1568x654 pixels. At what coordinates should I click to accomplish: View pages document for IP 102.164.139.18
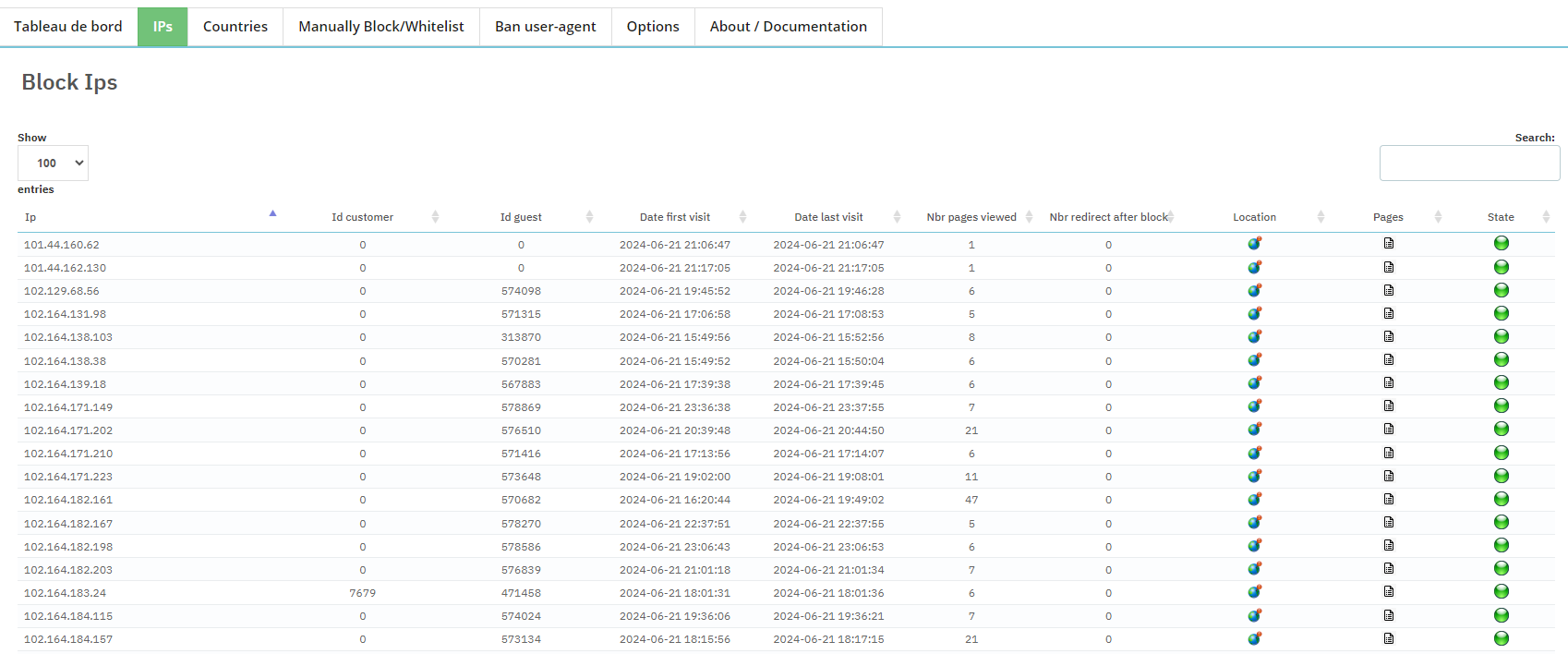(1388, 382)
